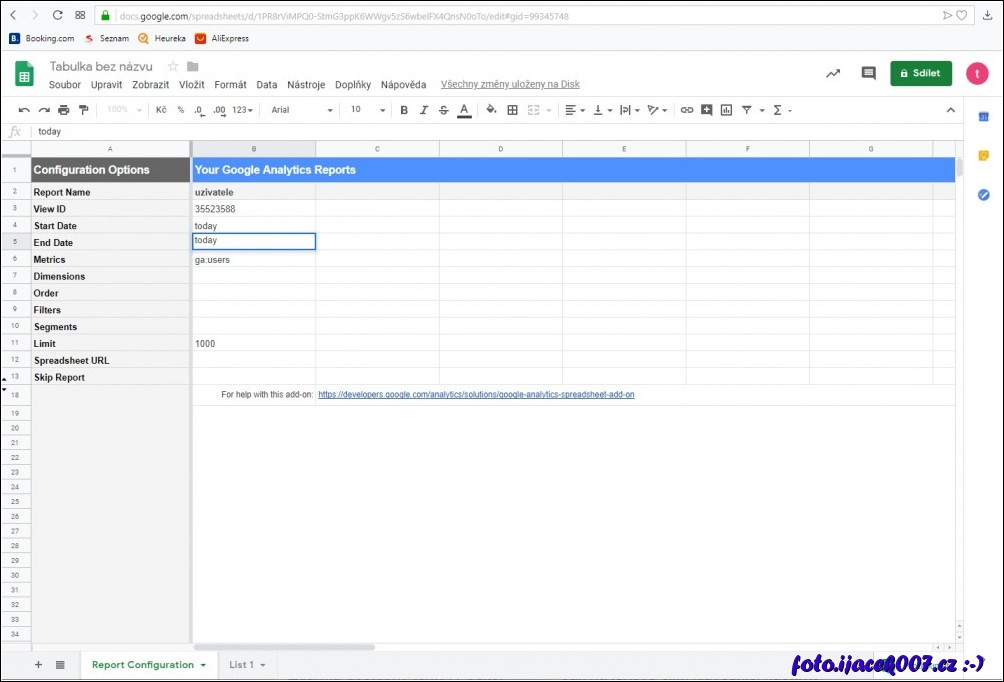This screenshot has width=1004, height=682.
Task: Click the insert link icon
Action: pyautogui.click(x=686, y=110)
